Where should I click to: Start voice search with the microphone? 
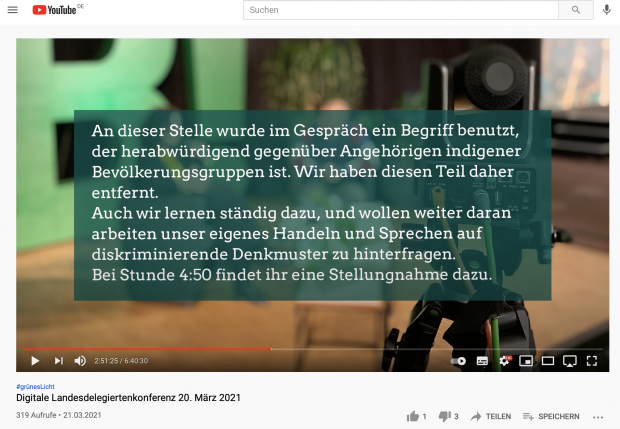tap(606, 10)
